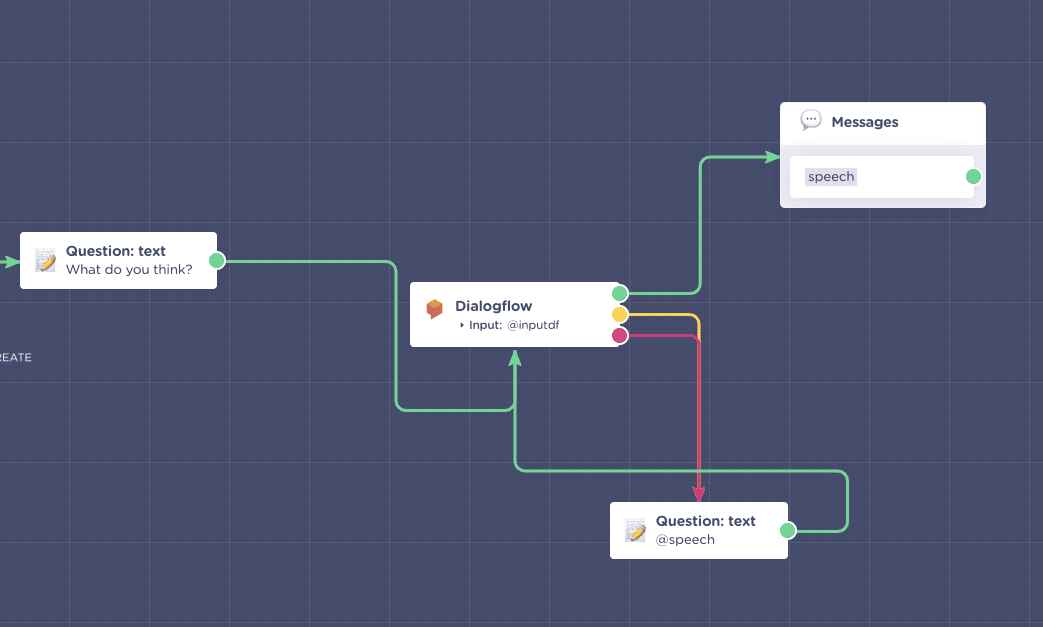Click the red error port on the Dialogflow block
The height and width of the screenshot is (627, 1043).
(x=619, y=335)
